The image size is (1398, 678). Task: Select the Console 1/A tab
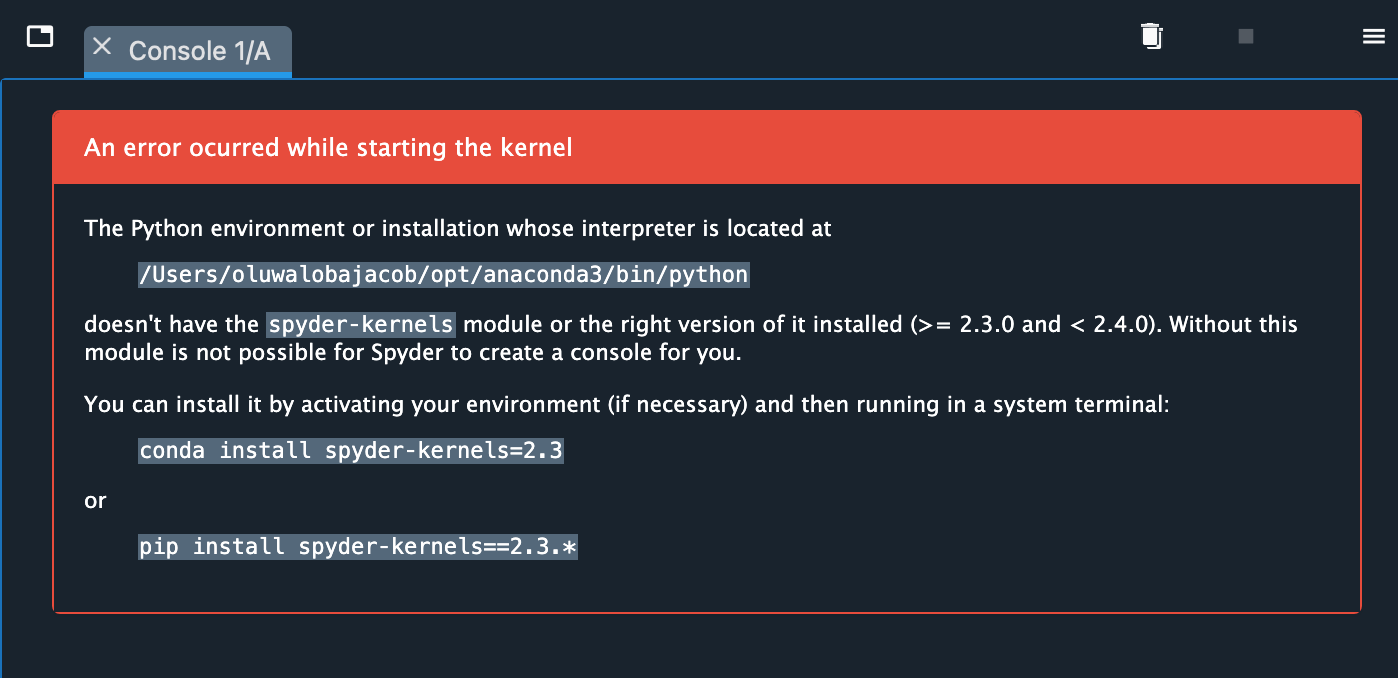tap(200, 50)
